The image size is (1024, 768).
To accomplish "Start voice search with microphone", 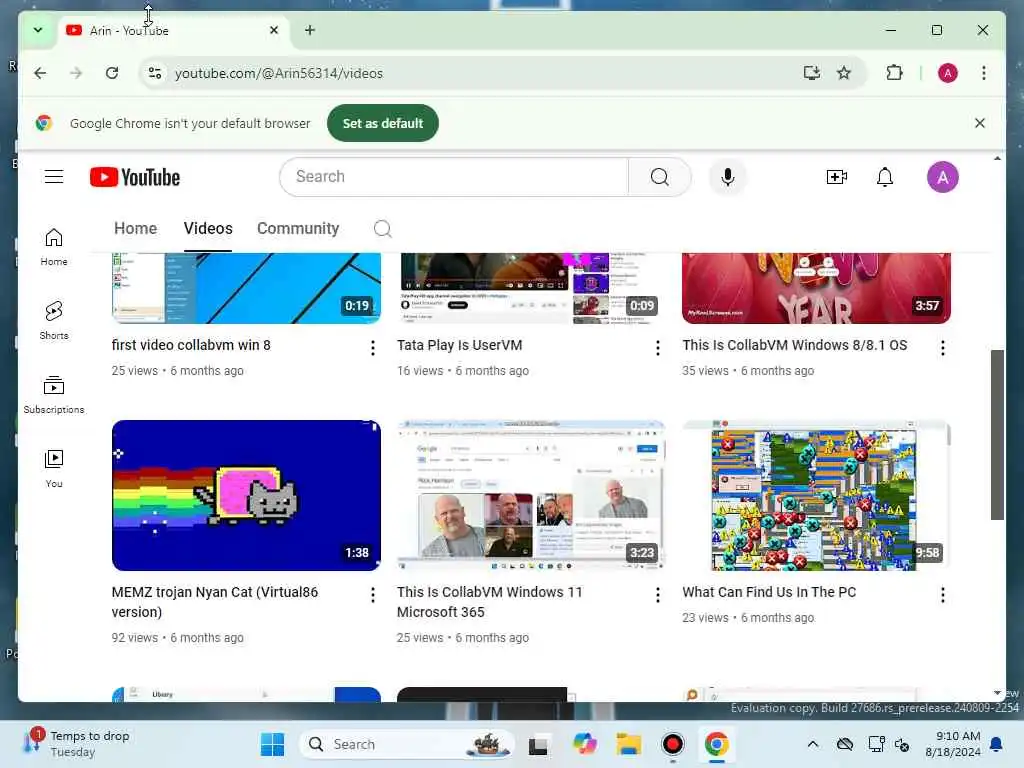I will coord(728,177).
